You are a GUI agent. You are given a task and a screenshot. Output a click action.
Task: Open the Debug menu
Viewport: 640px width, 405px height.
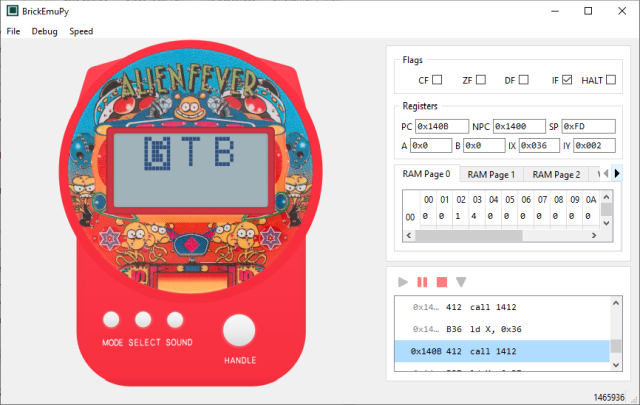44,31
